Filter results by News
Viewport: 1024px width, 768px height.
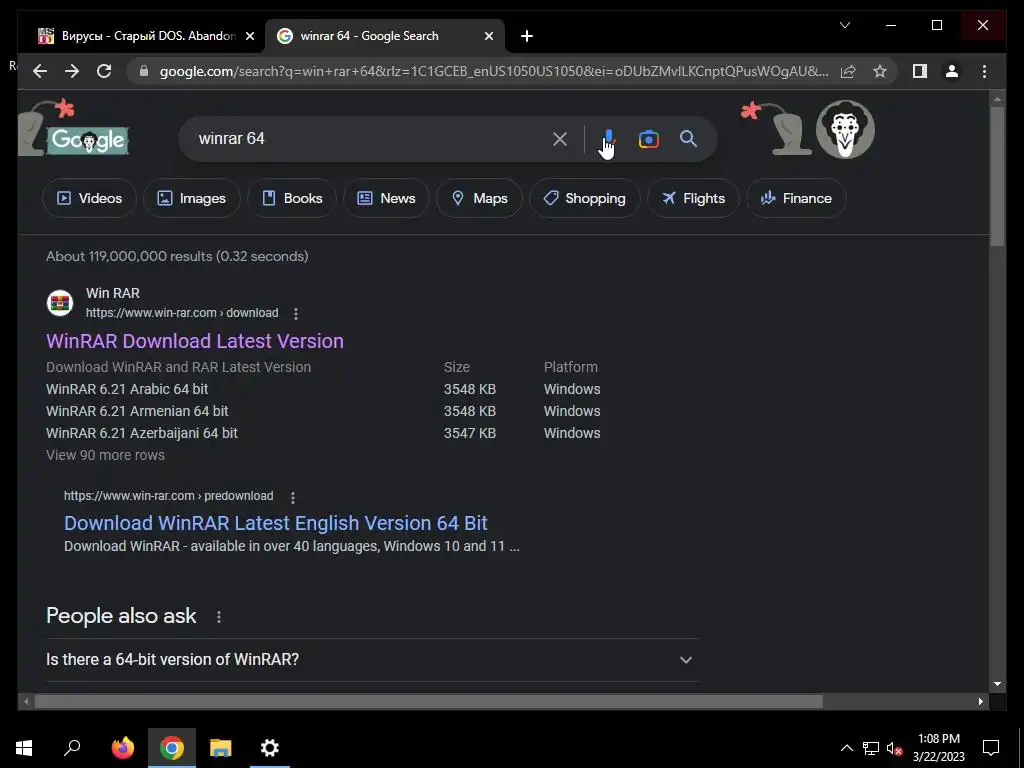386,198
